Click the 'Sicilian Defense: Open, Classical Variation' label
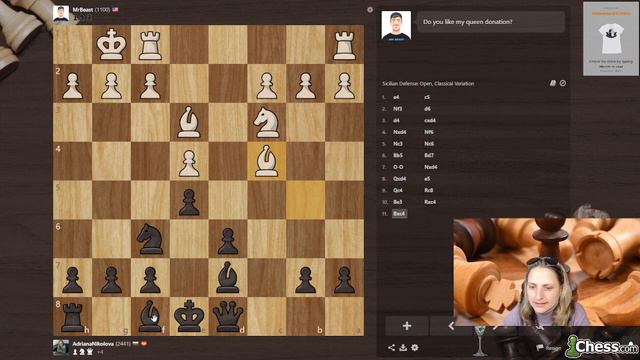Image resolution: width=640 pixels, height=360 pixels. 428,83
